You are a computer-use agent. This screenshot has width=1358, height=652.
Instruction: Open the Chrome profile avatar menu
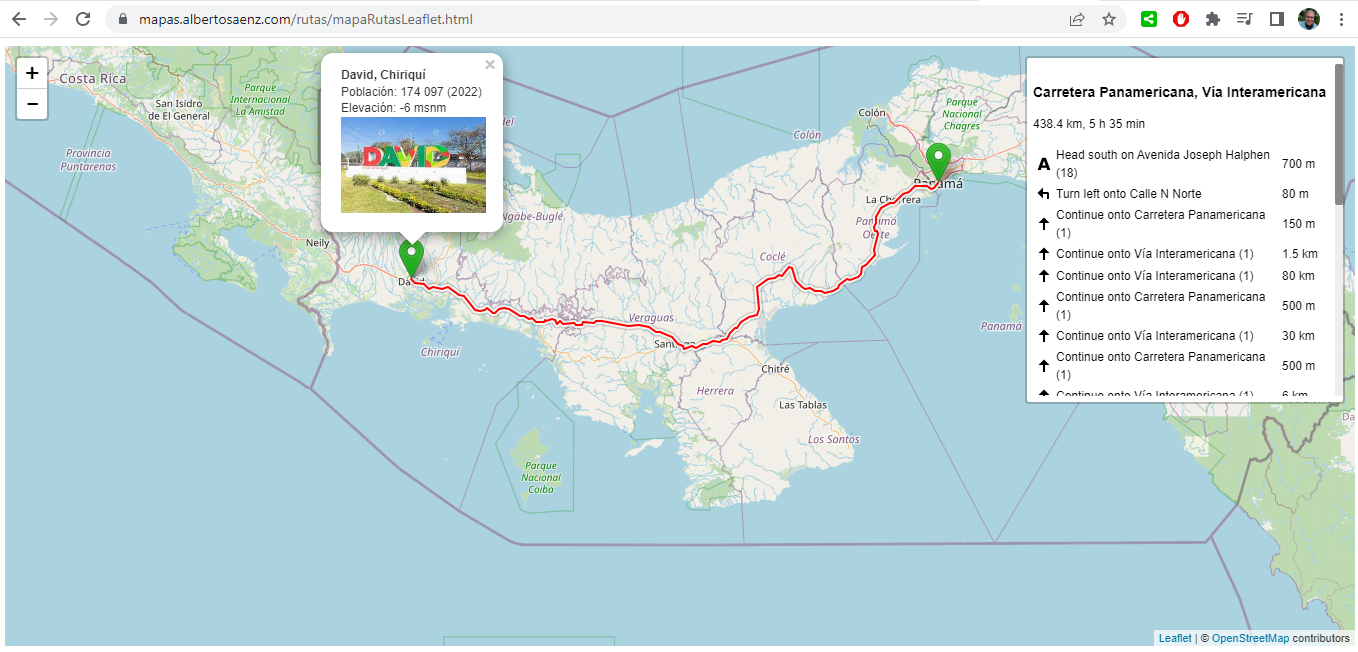tap(1309, 18)
